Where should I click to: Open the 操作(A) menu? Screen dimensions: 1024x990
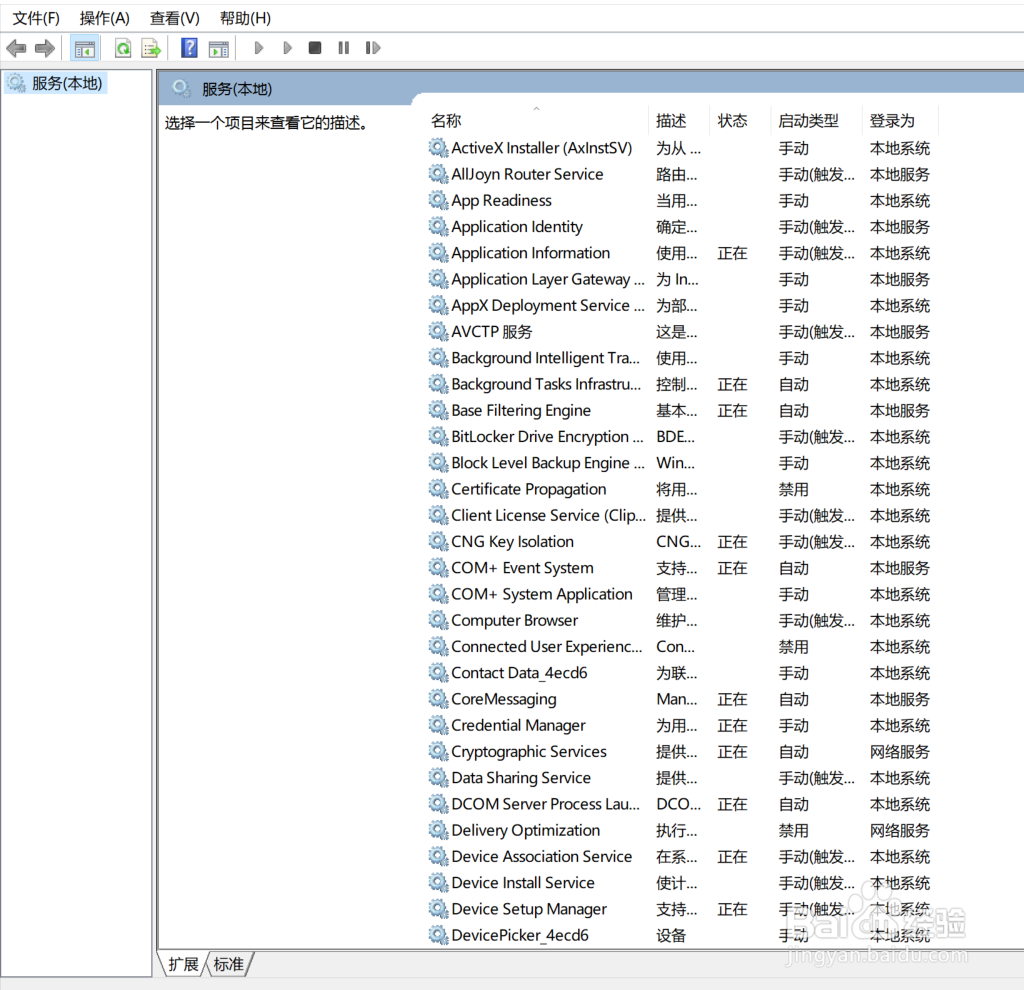click(x=104, y=18)
